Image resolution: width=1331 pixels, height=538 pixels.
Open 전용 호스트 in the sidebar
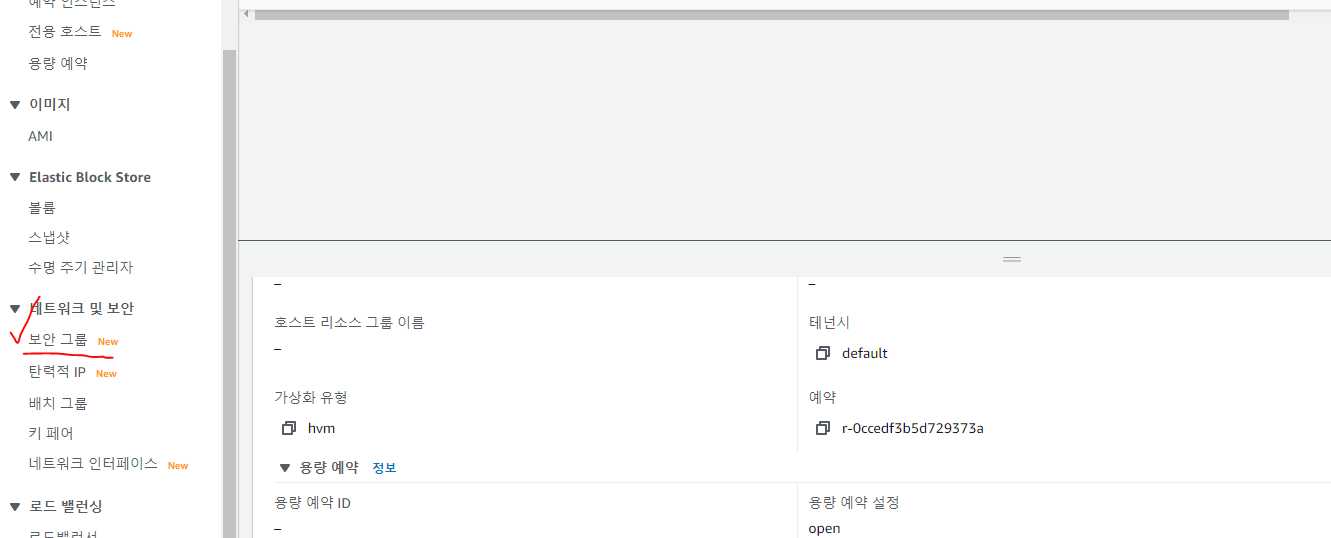[x=65, y=32]
